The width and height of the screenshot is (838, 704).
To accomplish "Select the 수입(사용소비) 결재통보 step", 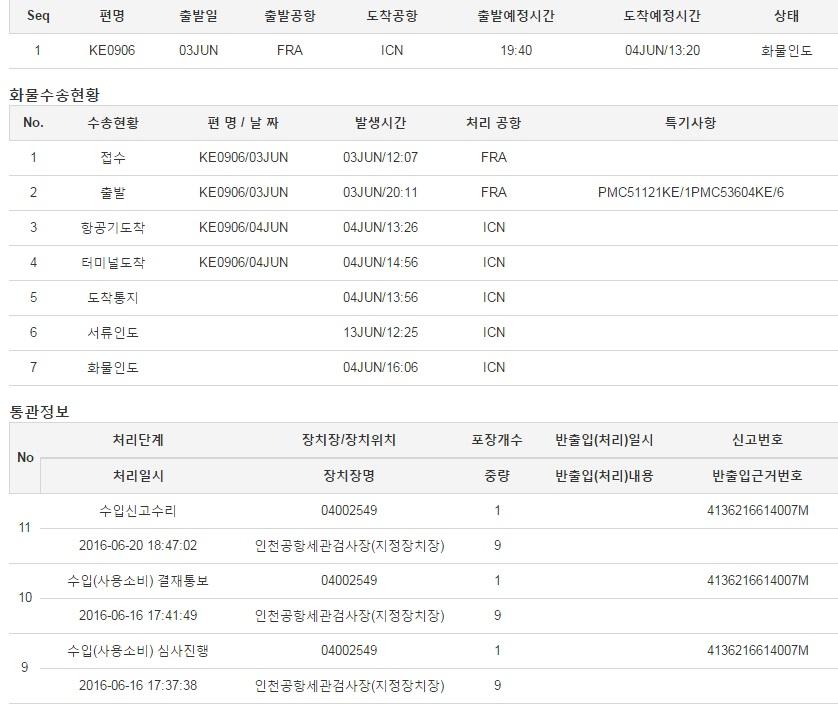I will click(138, 580).
